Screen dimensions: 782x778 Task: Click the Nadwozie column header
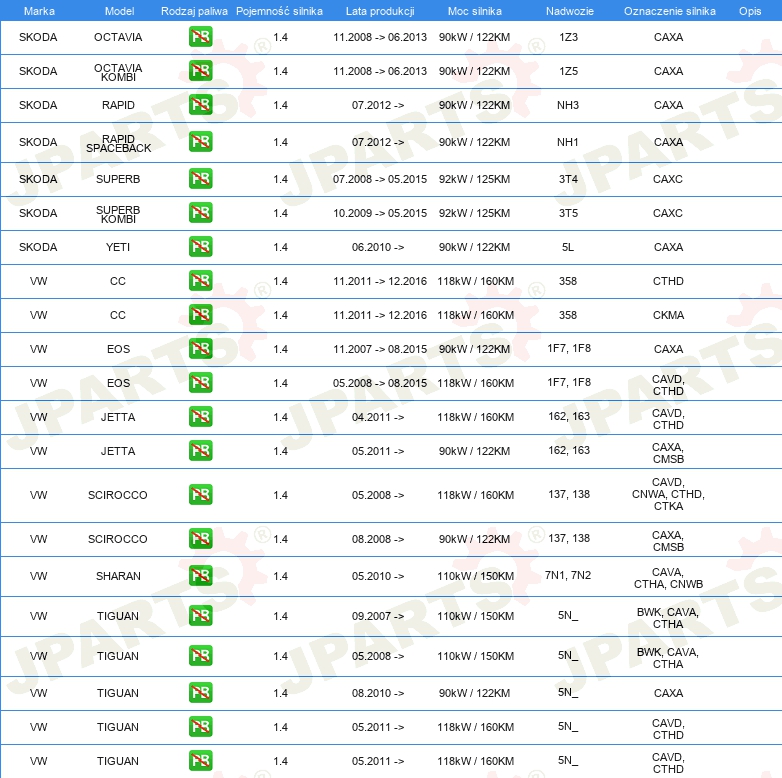570,11
